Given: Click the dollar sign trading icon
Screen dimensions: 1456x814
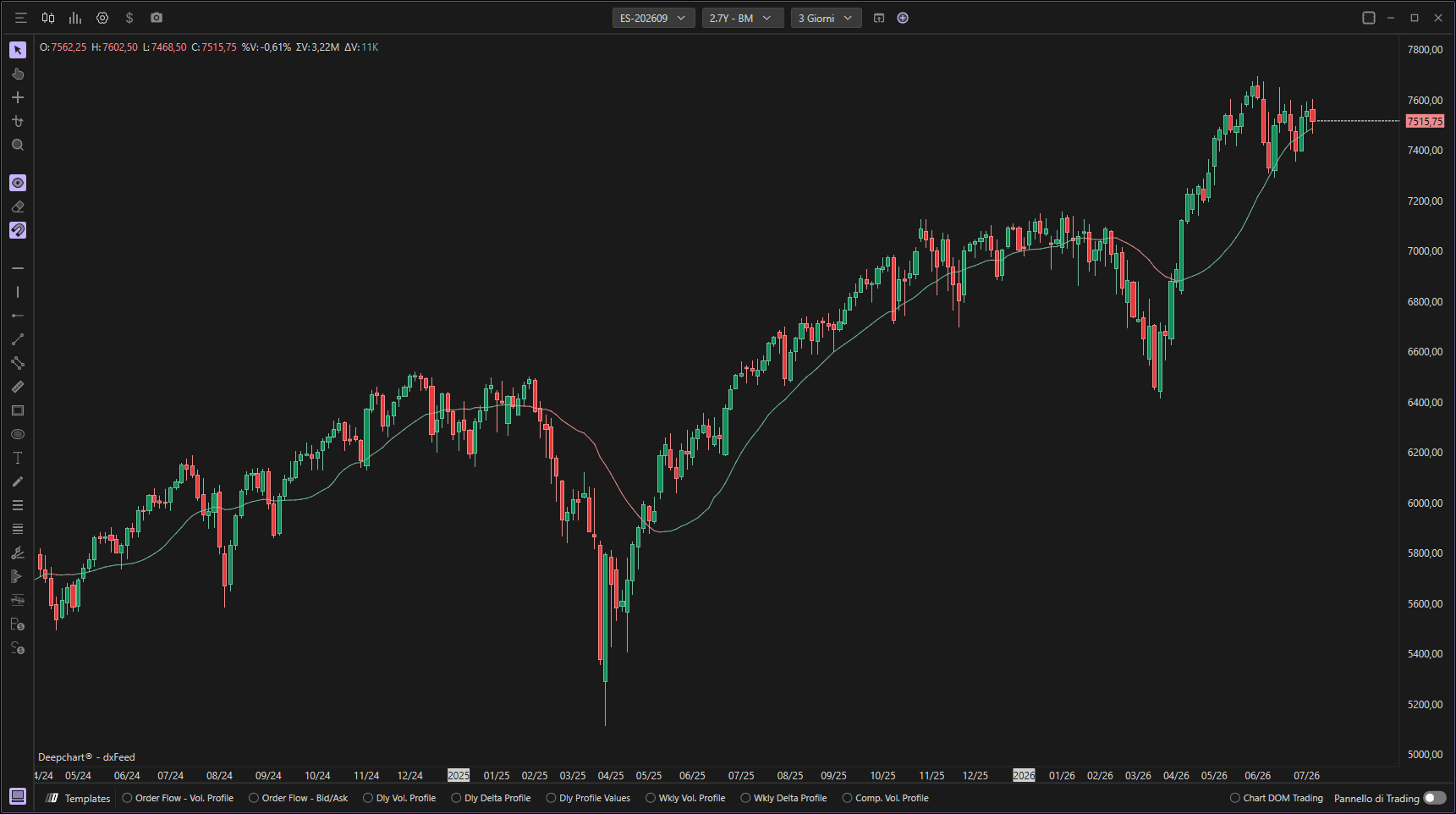Looking at the screenshot, I should [129, 18].
